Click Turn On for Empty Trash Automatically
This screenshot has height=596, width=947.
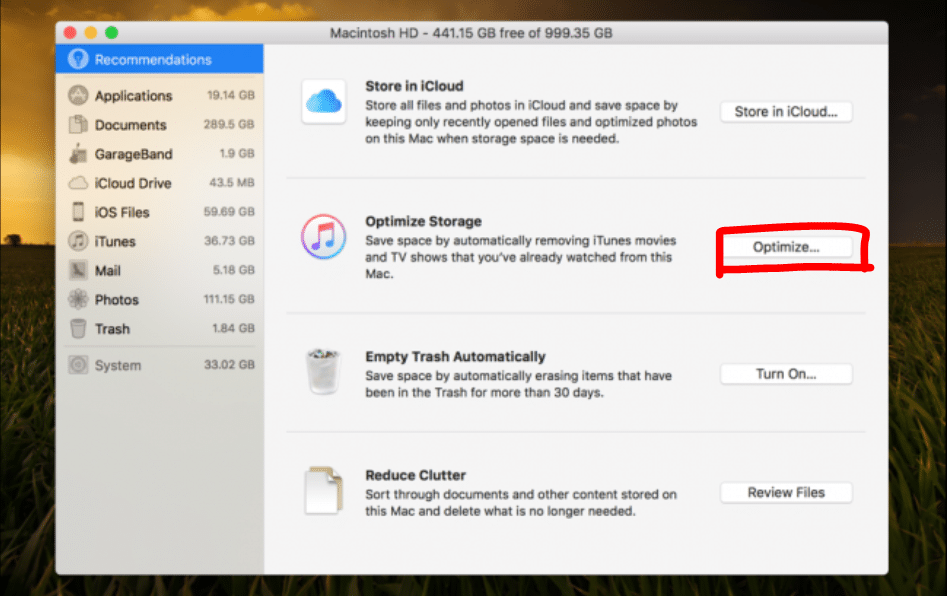click(x=785, y=373)
